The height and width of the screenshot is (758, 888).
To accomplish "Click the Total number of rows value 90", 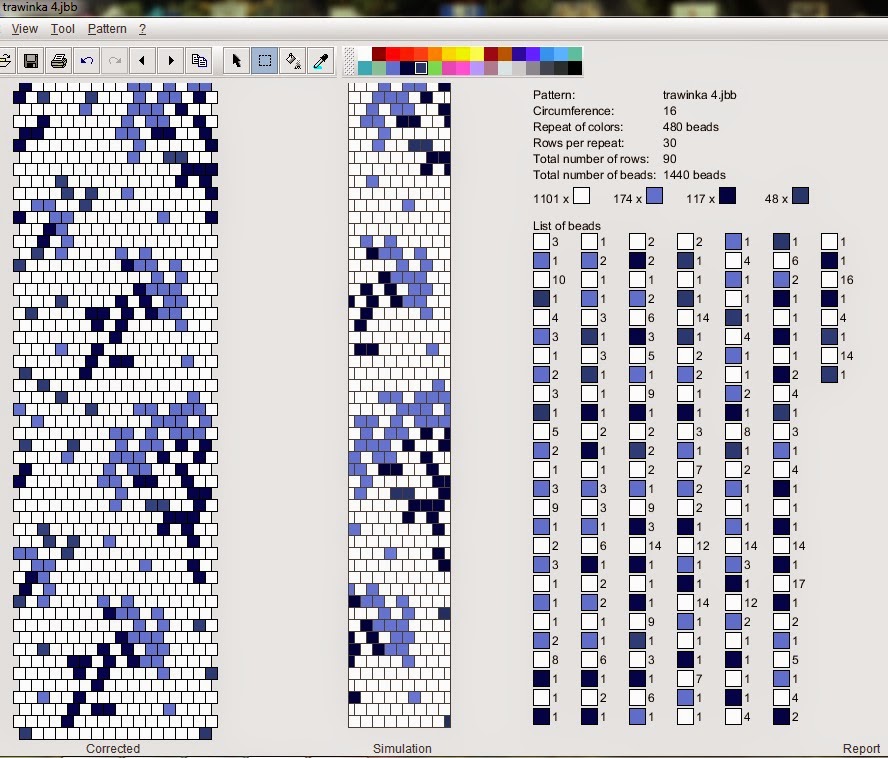I will click(669, 159).
